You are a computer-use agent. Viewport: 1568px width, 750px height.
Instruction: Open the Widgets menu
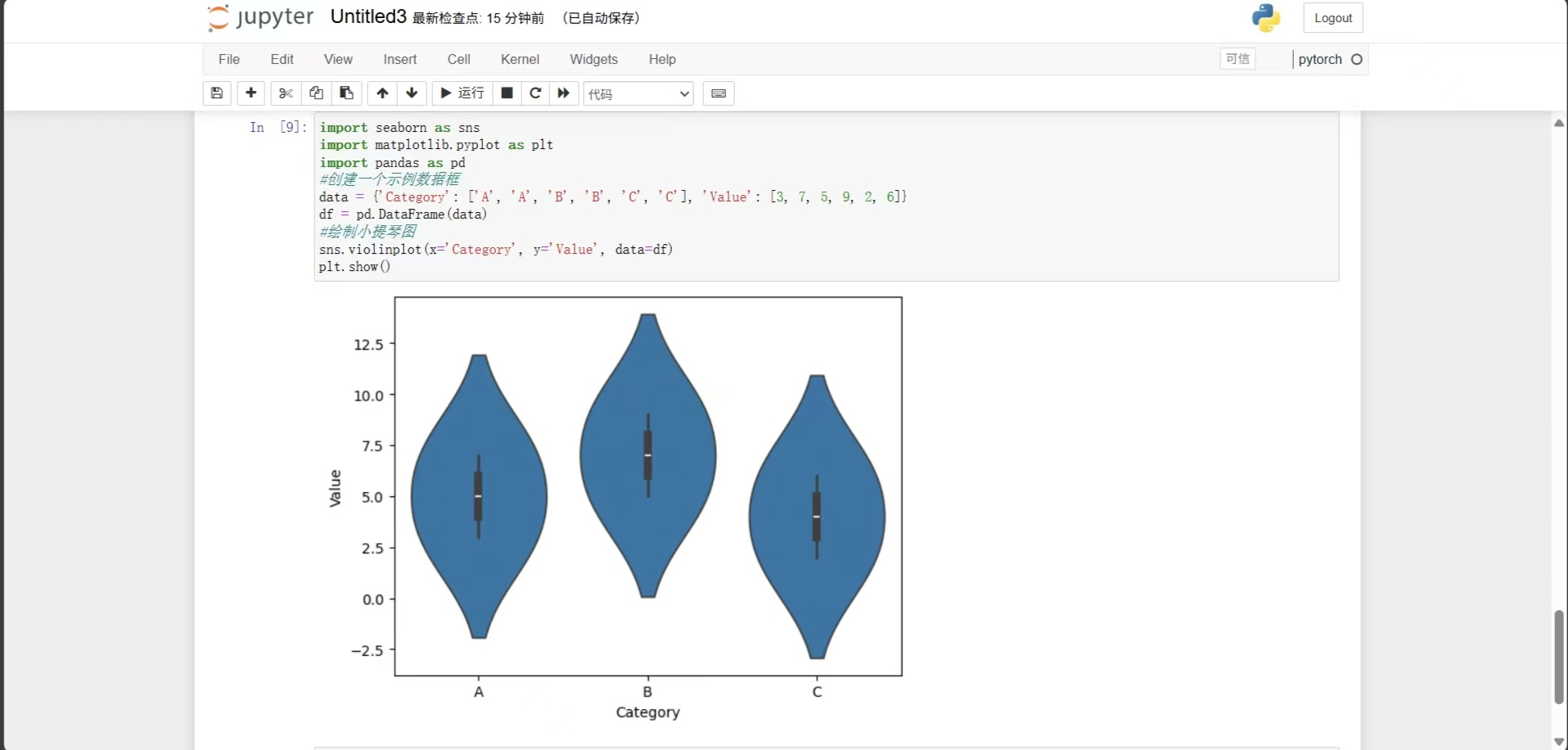[594, 59]
